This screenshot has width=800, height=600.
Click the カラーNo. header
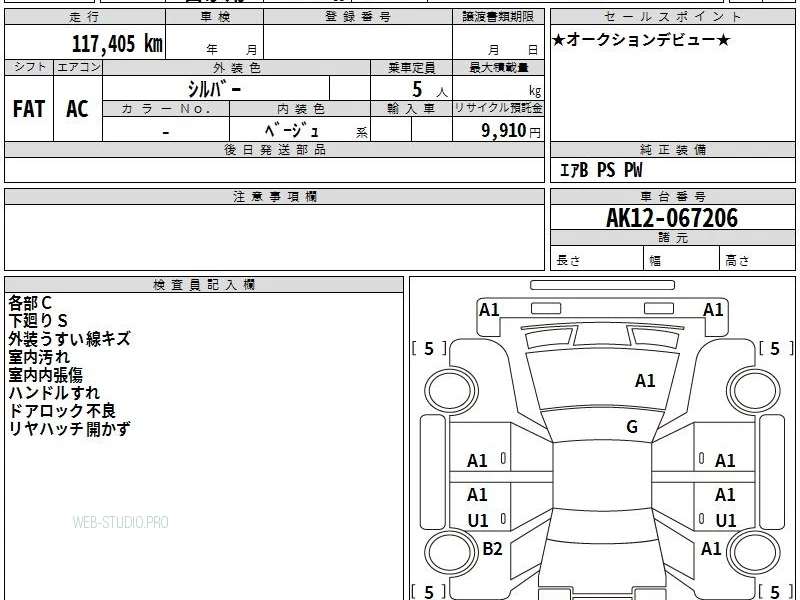pyautogui.click(x=166, y=109)
